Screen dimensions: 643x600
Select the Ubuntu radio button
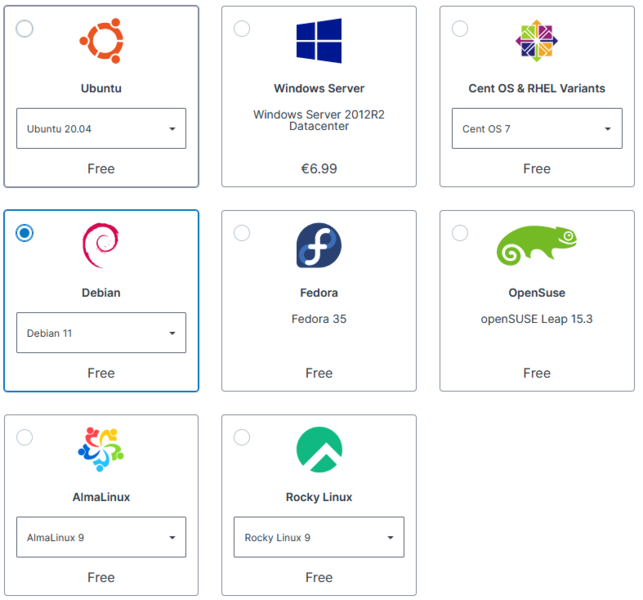pyautogui.click(x=25, y=29)
